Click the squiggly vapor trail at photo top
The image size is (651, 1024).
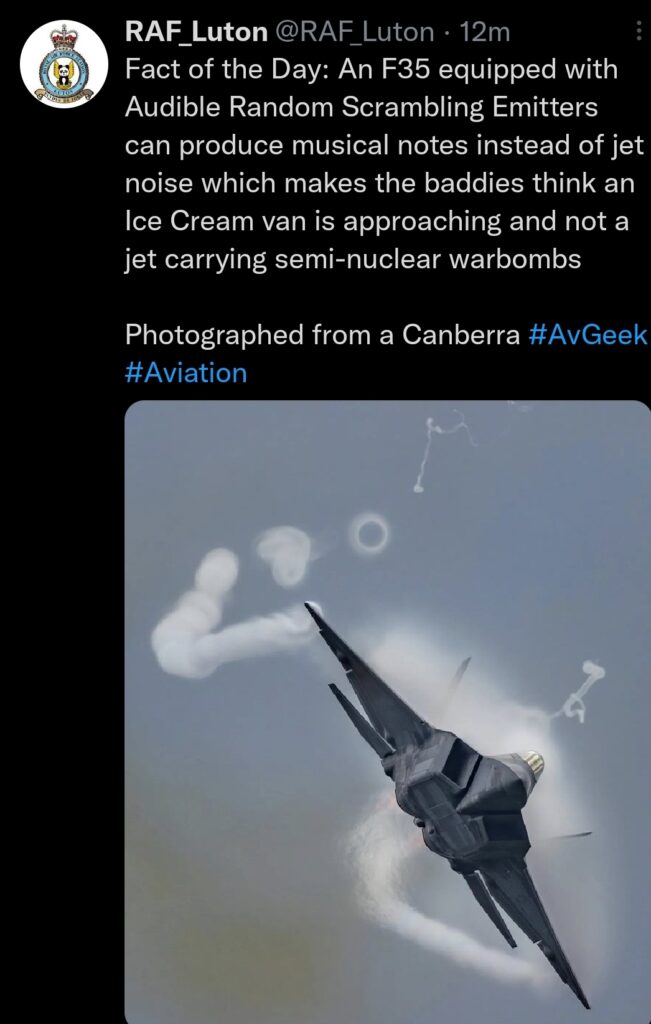click(x=441, y=451)
